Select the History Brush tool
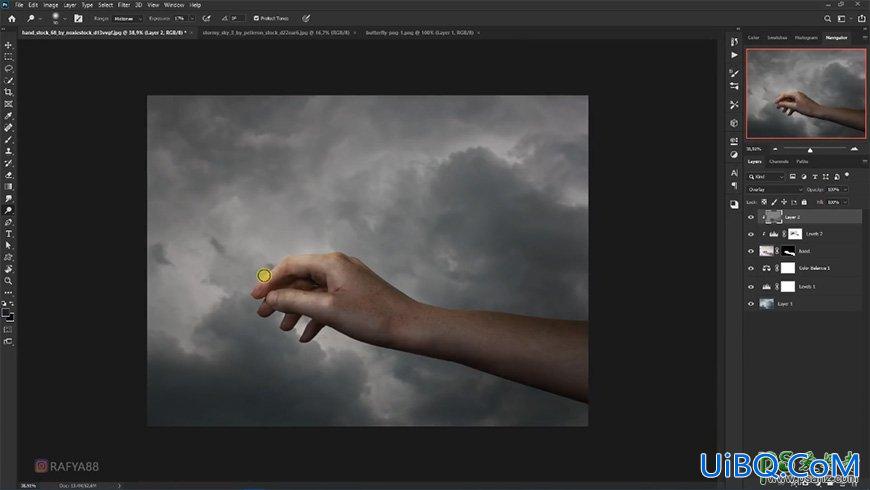 [8, 163]
